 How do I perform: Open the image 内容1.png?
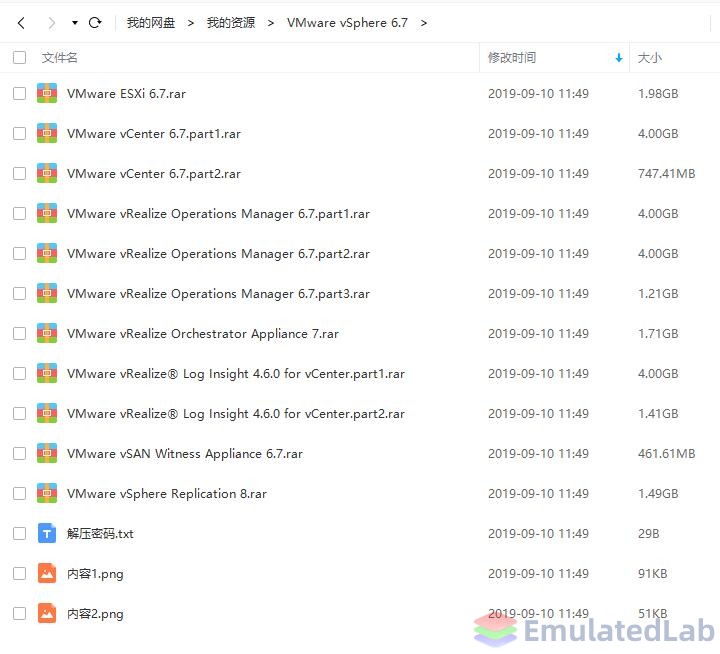pyautogui.click(x=95, y=574)
